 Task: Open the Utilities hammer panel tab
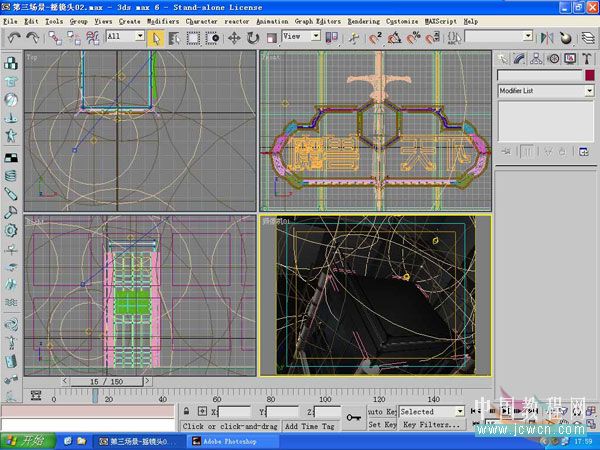587,59
